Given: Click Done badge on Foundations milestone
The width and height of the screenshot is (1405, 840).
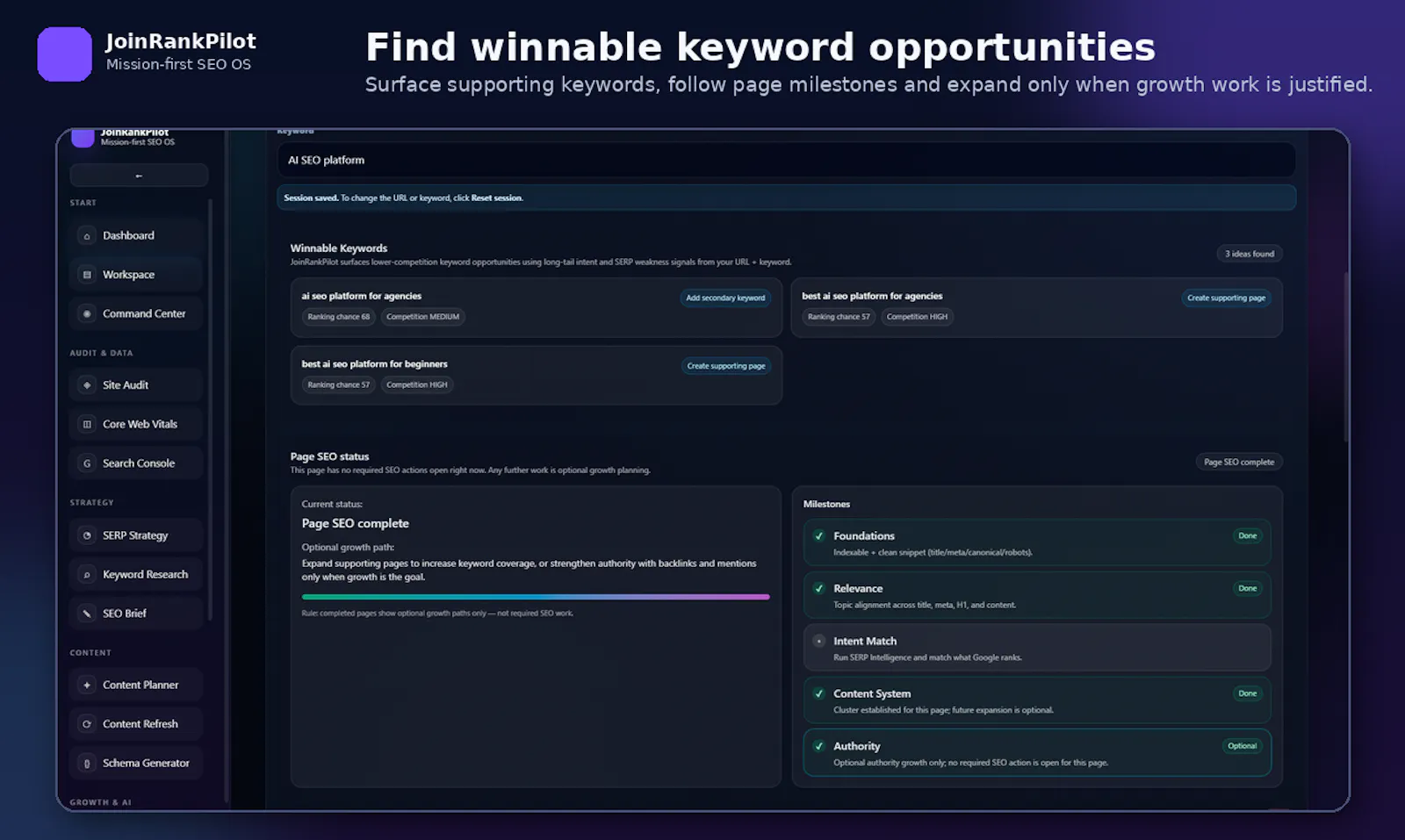Looking at the screenshot, I should tap(1247, 536).
